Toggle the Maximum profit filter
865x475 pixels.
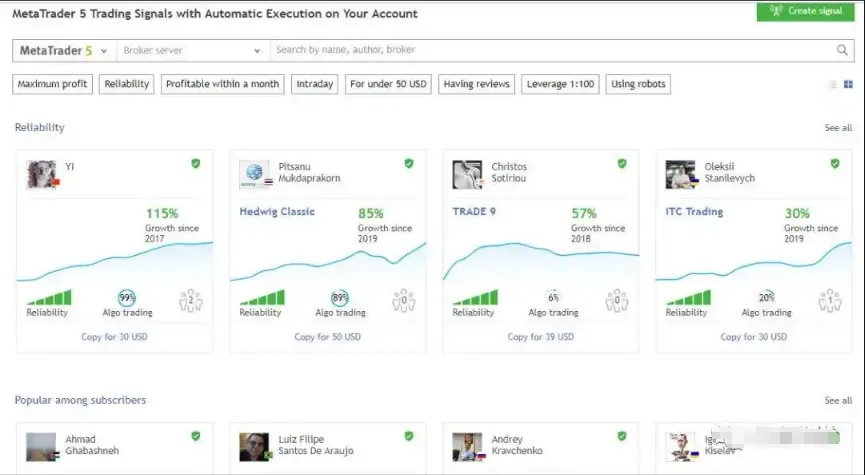point(53,84)
